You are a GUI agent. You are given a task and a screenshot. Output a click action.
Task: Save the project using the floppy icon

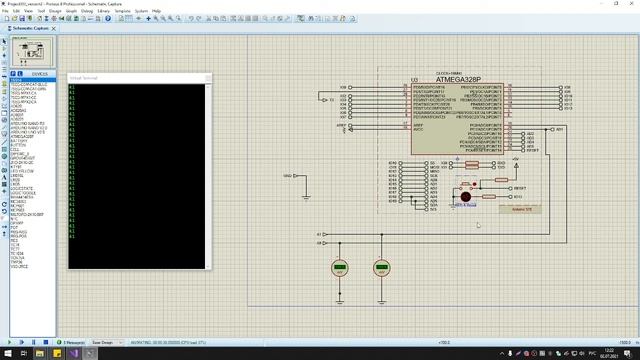(22, 19)
